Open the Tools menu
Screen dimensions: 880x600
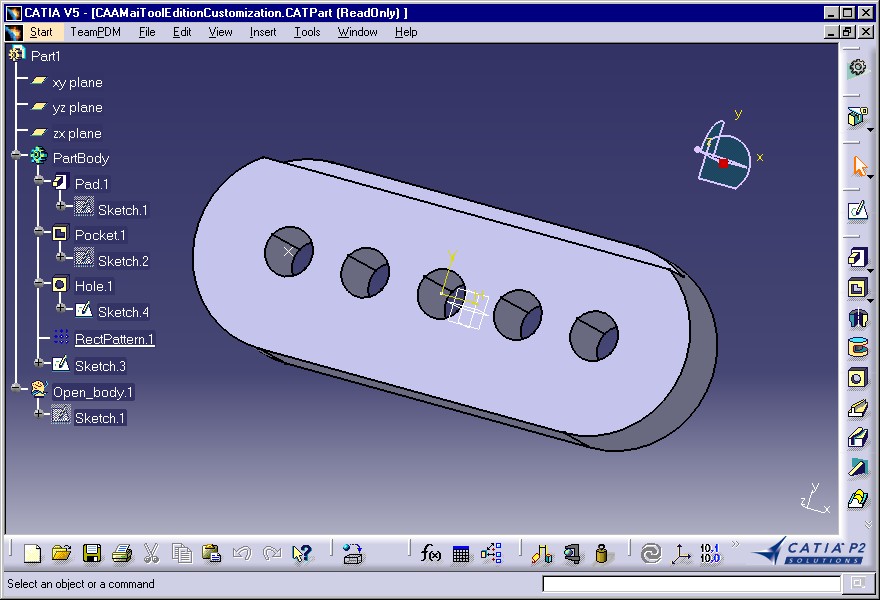tap(307, 32)
